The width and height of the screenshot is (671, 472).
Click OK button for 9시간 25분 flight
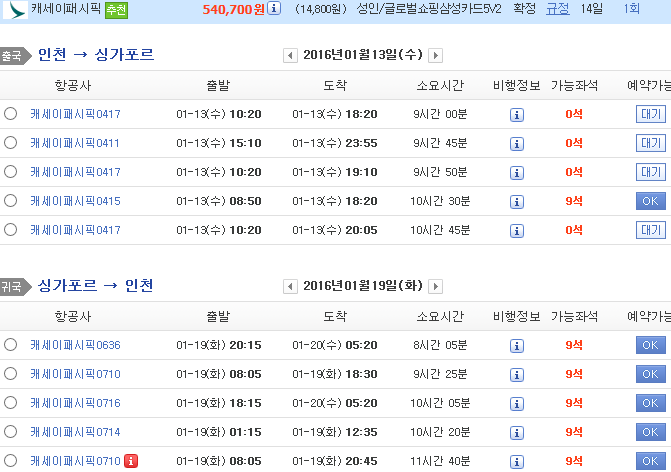(x=650, y=374)
